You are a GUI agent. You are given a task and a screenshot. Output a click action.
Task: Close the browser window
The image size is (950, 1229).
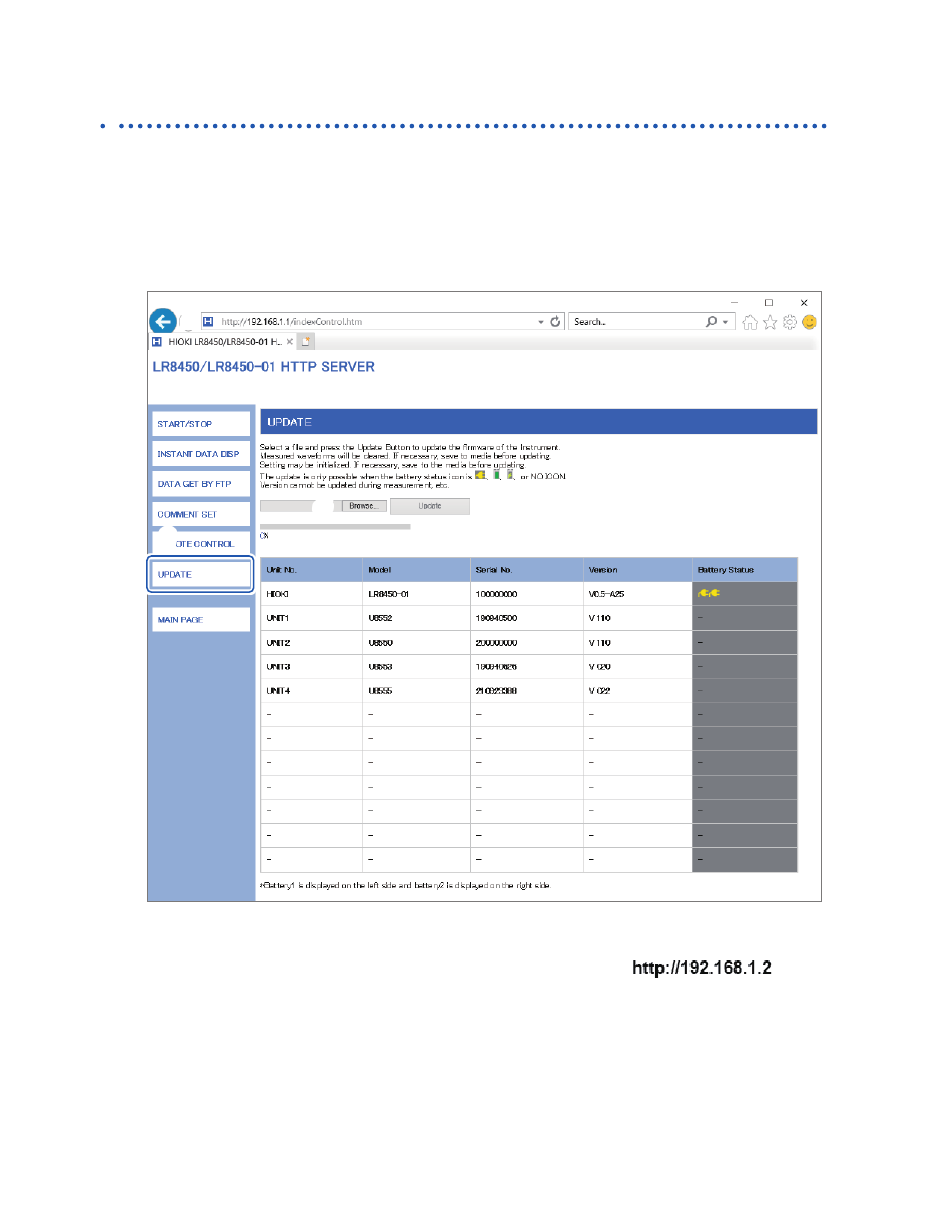pyautogui.click(x=804, y=302)
